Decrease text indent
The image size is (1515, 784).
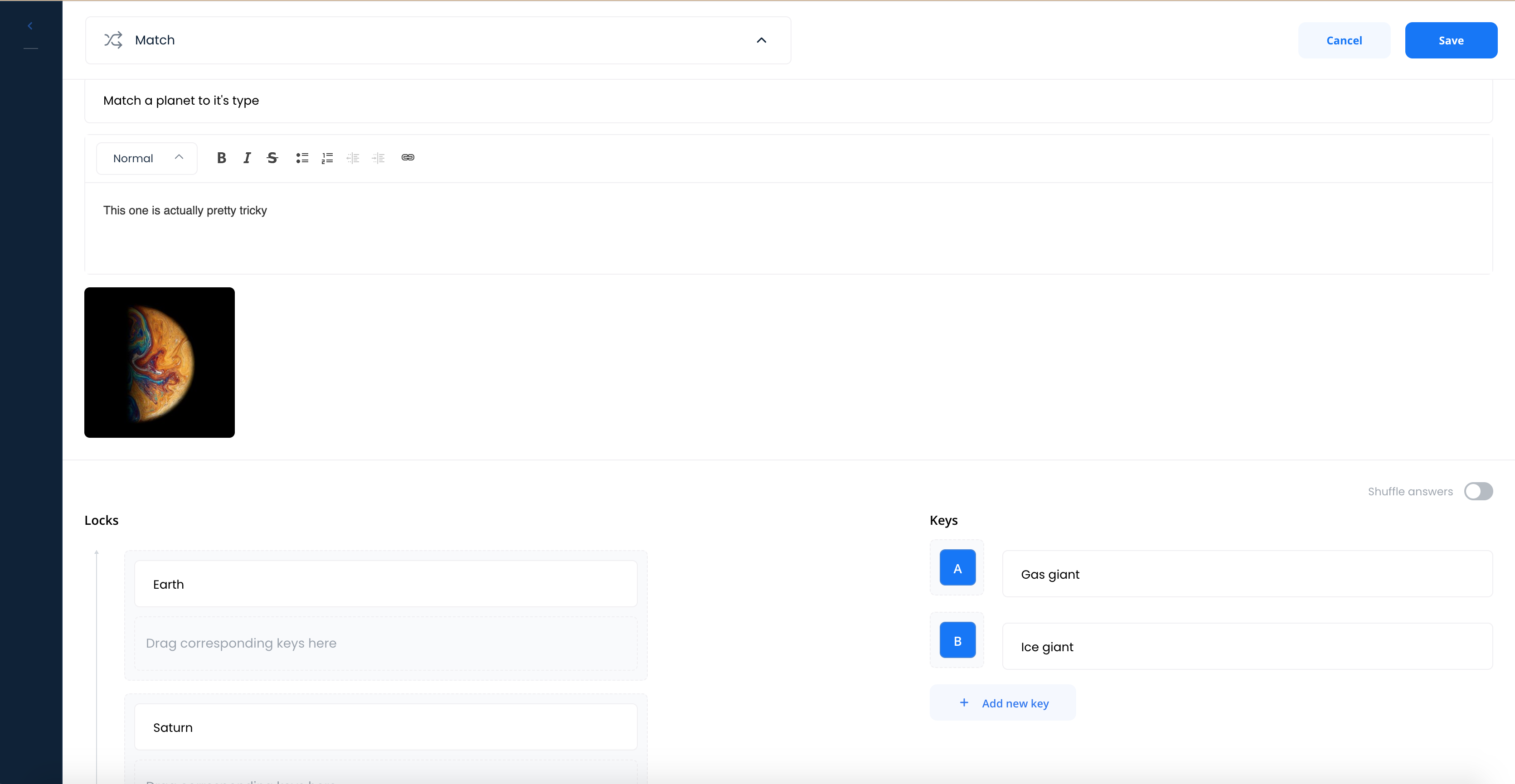(x=353, y=158)
